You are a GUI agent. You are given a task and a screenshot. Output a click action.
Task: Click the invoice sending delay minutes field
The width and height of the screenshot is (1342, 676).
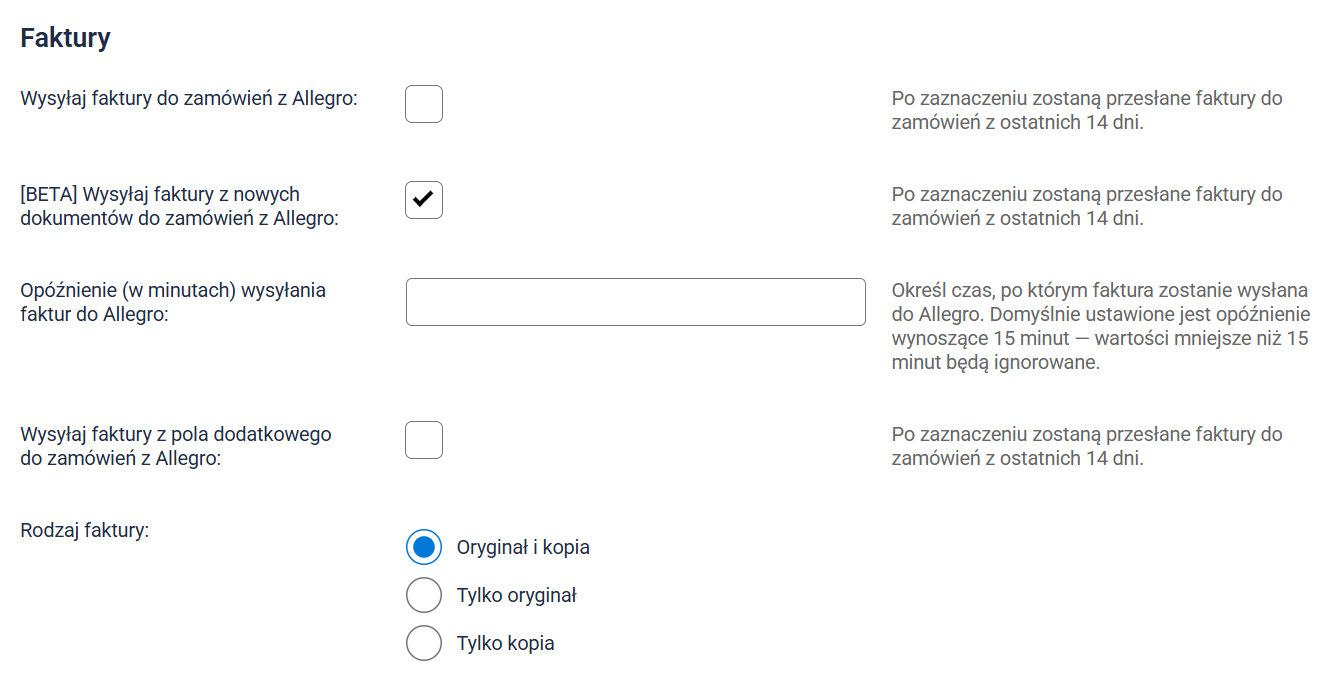click(x=635, y=302)
